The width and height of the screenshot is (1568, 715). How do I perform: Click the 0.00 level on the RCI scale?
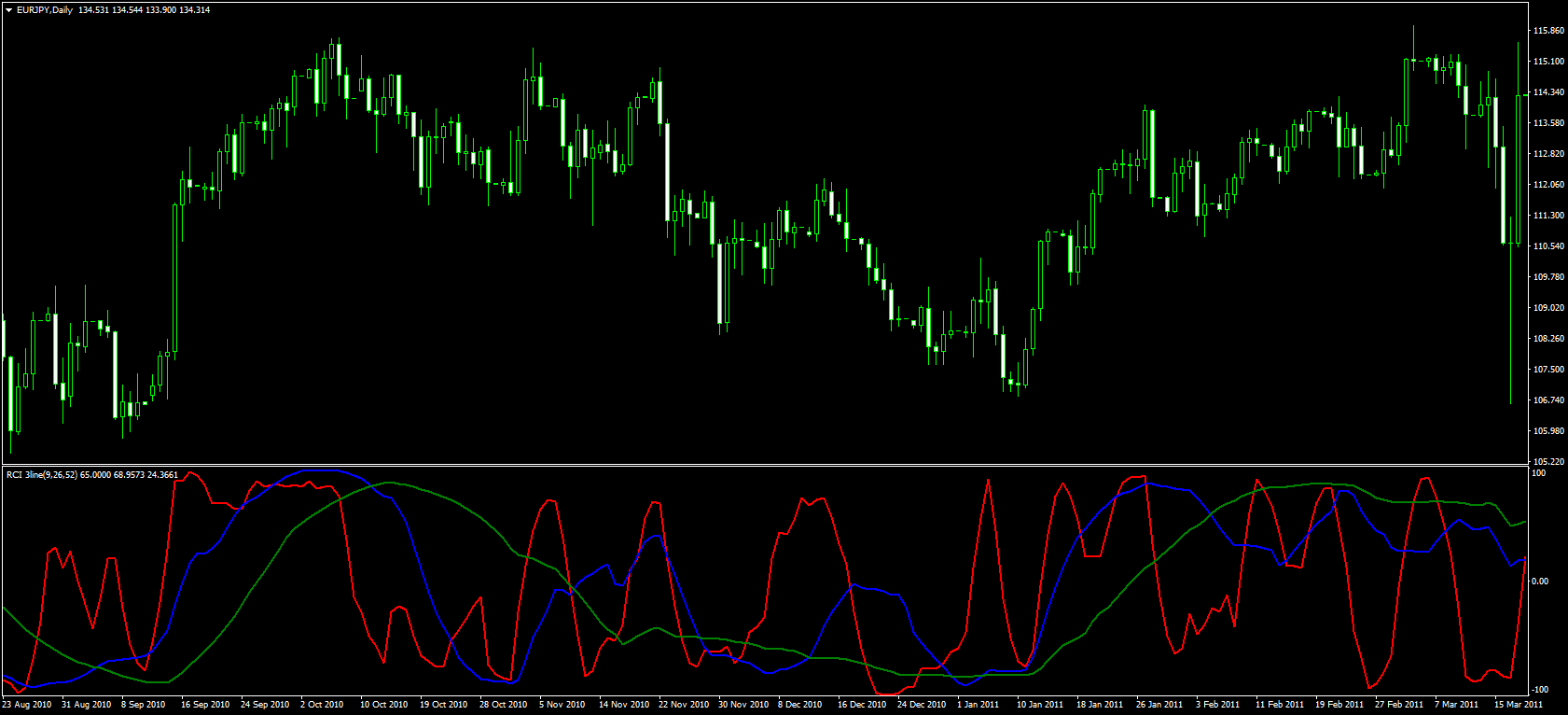(x=1541, y=582)
